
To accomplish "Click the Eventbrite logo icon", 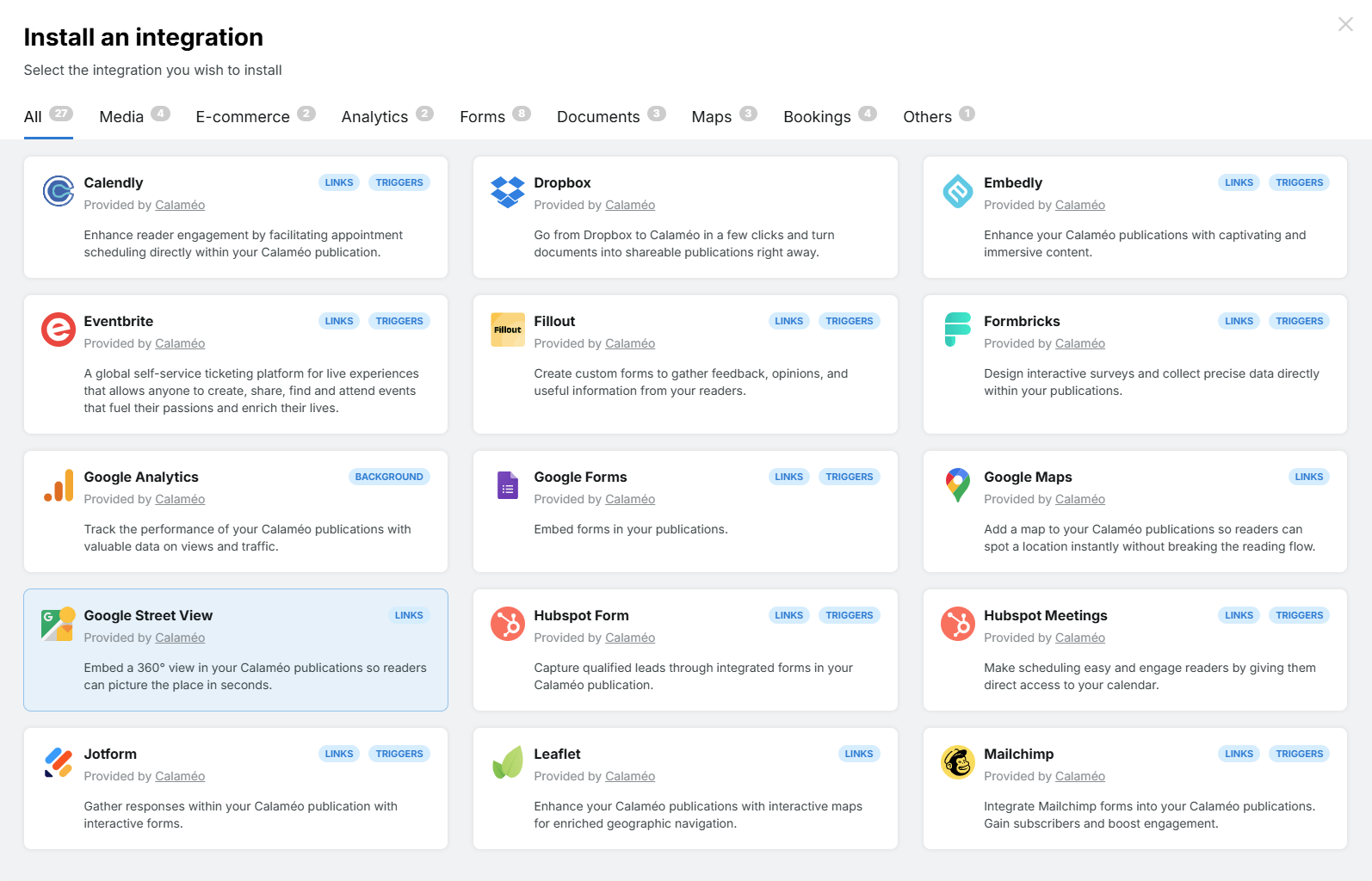I will point(59,330).
